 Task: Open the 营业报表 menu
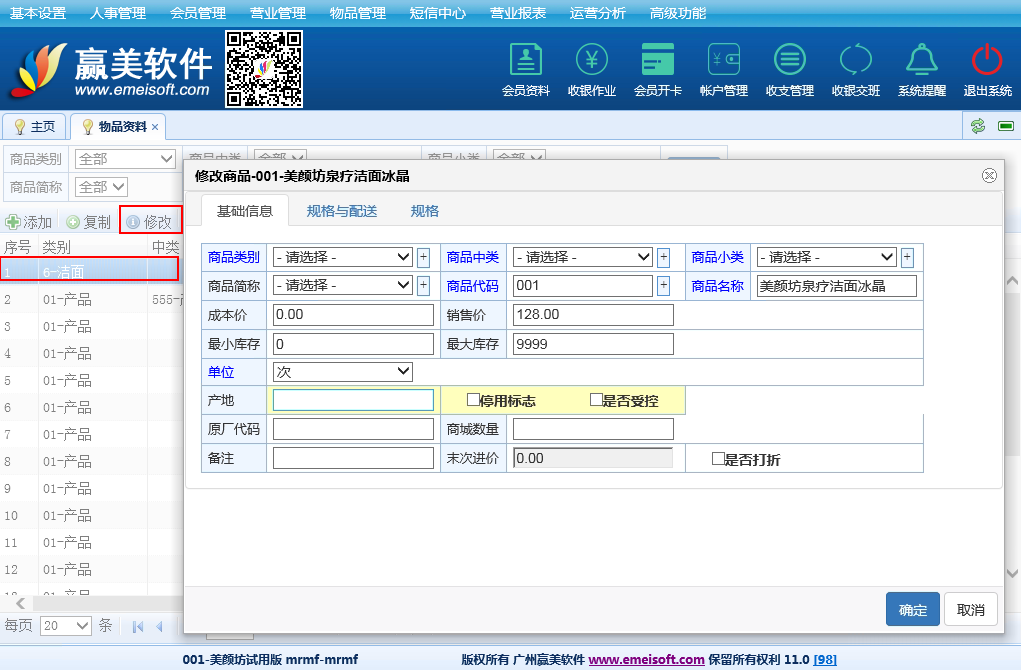(x=518, y=13)
